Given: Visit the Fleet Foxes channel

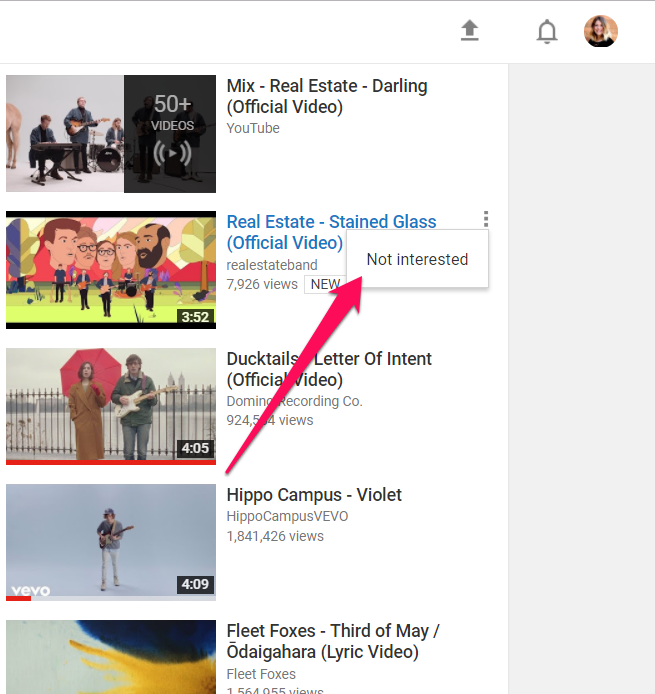Looking at the screenshot, I should point(261,674).
